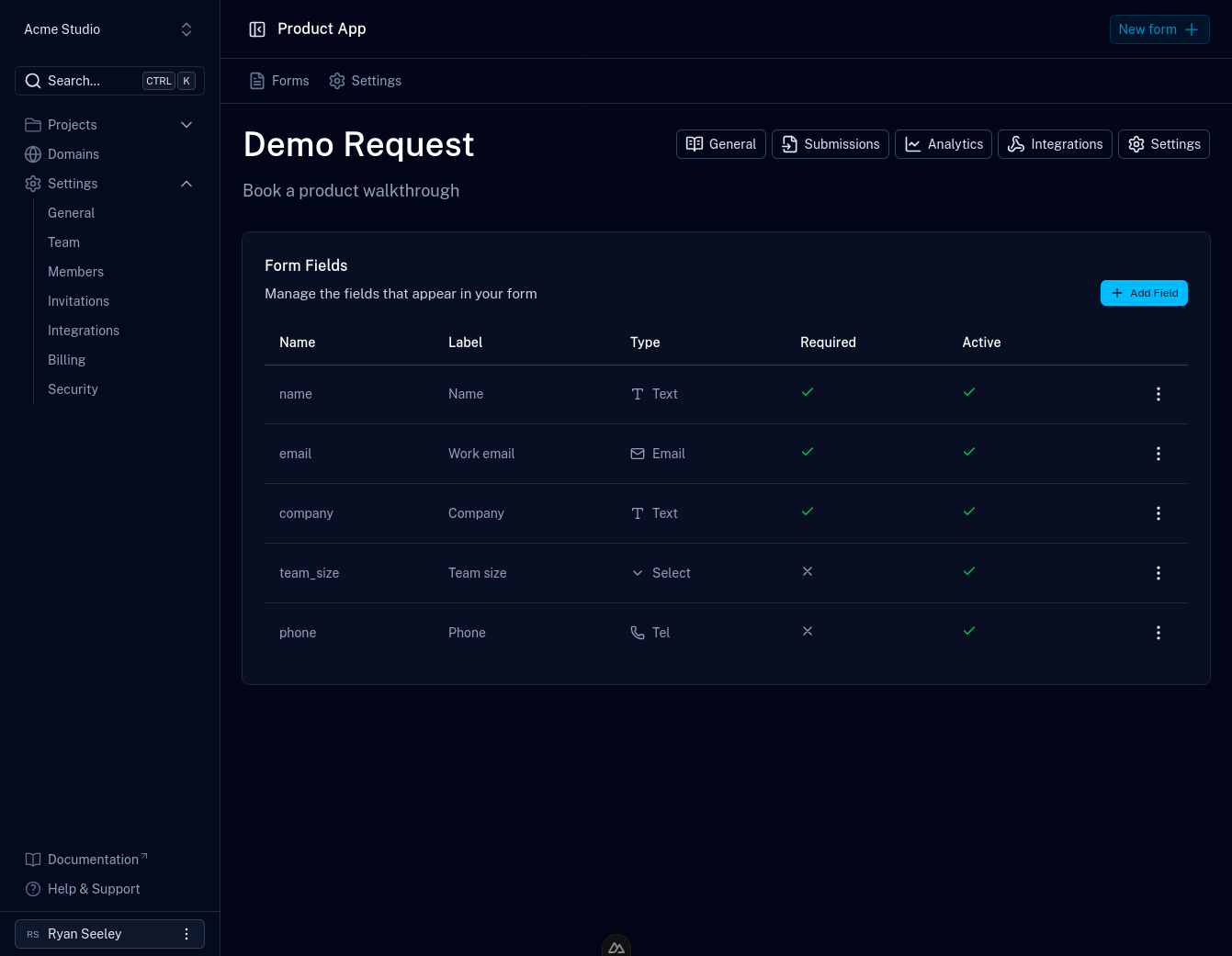
Task: Click the Required column header
Action: coord(828,343)
